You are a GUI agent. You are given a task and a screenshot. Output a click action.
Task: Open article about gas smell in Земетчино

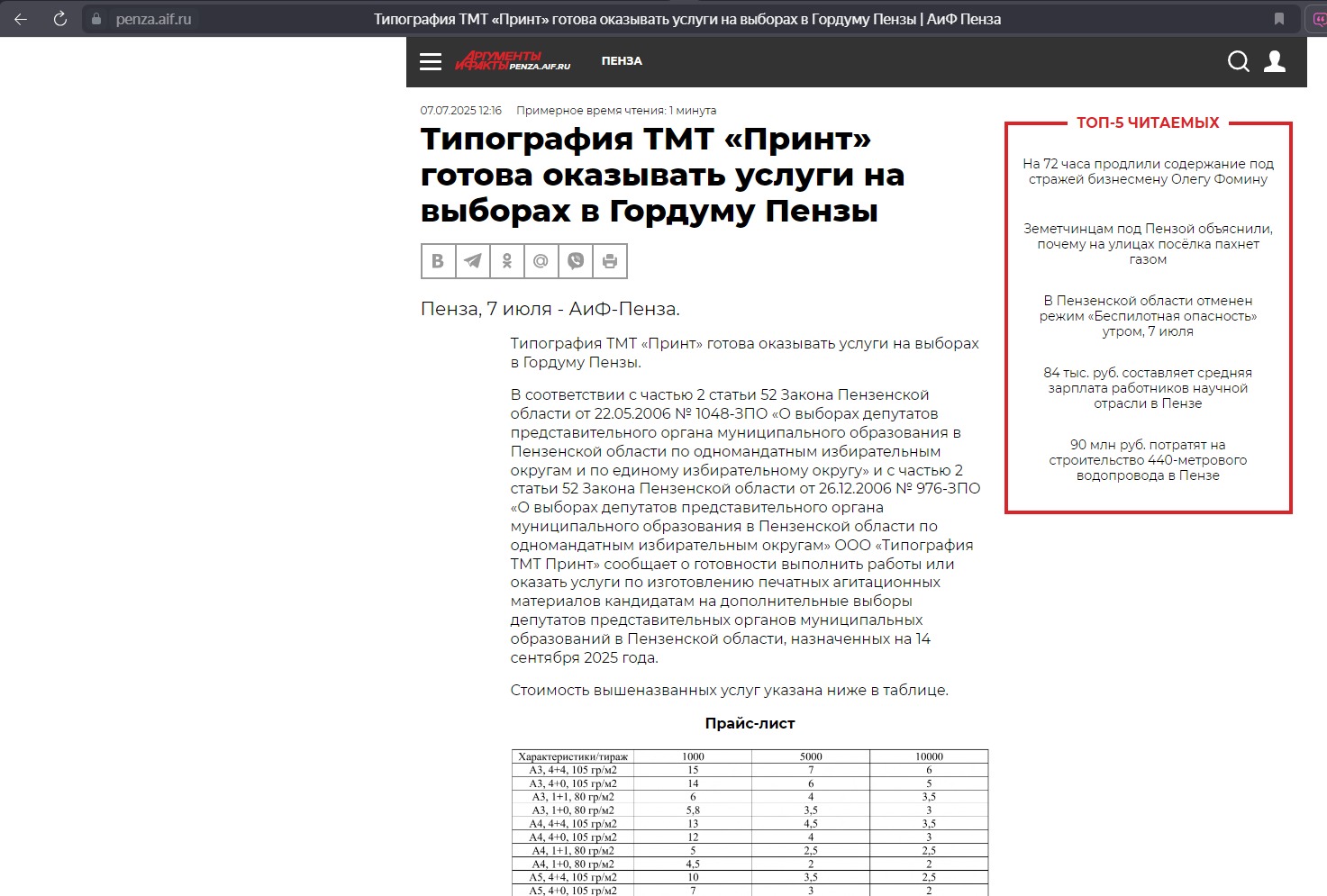coord(1148,244)
